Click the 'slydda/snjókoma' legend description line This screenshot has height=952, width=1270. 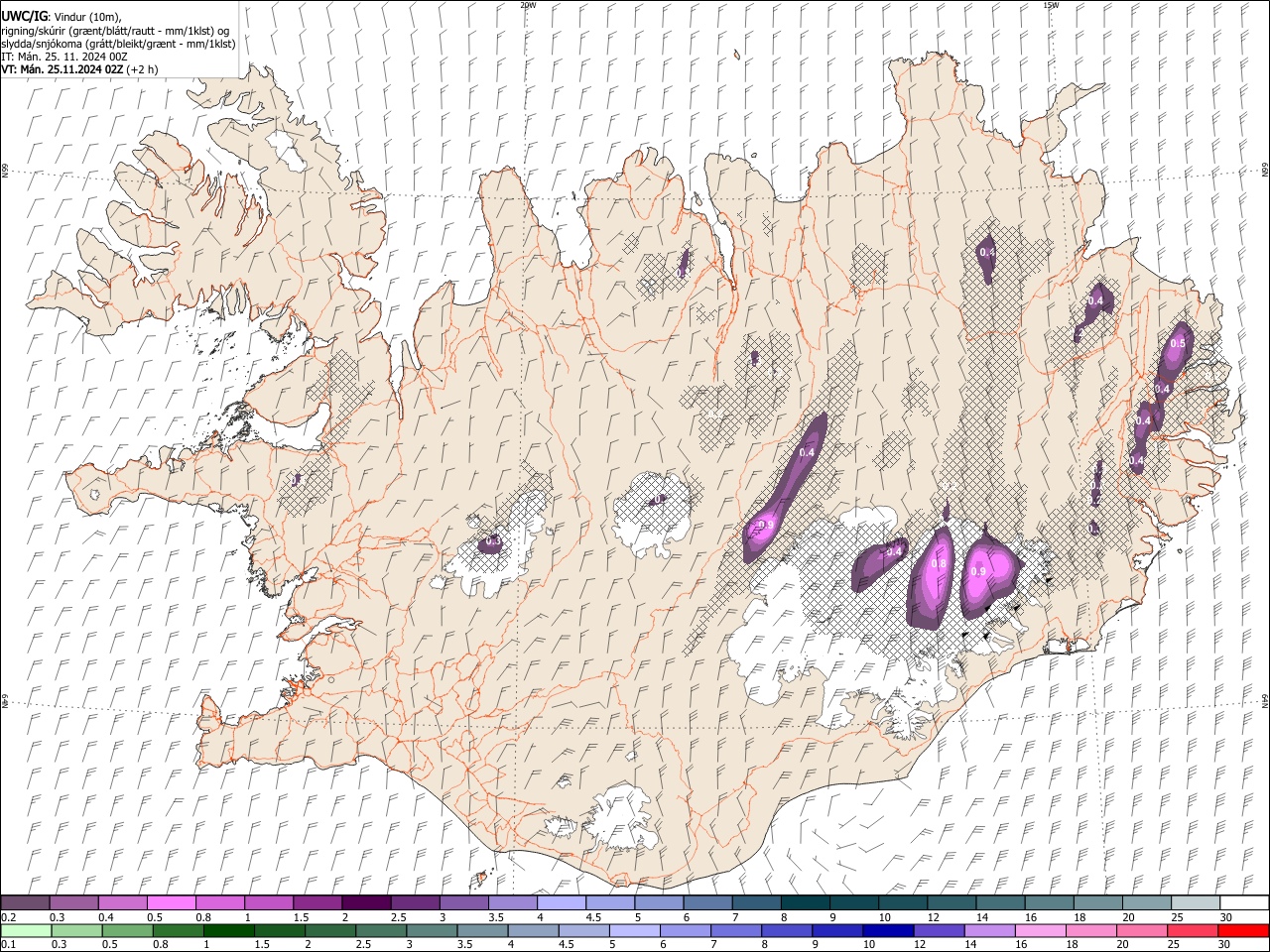(118, 44)
